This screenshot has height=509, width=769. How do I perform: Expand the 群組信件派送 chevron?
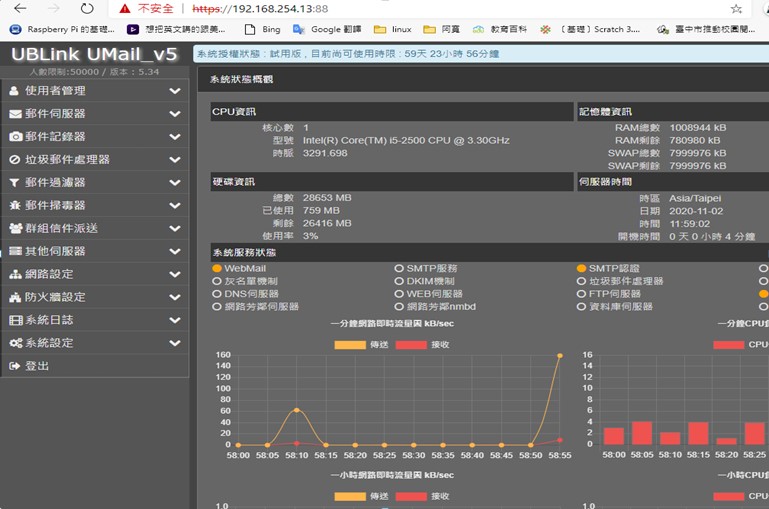(x=175, y=229)
